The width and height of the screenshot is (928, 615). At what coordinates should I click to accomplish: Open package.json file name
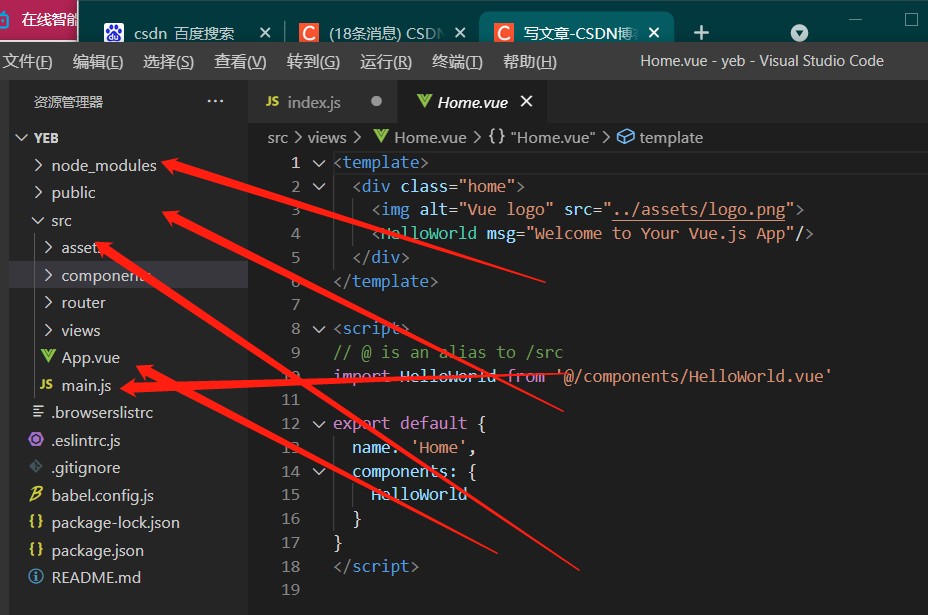98,550
